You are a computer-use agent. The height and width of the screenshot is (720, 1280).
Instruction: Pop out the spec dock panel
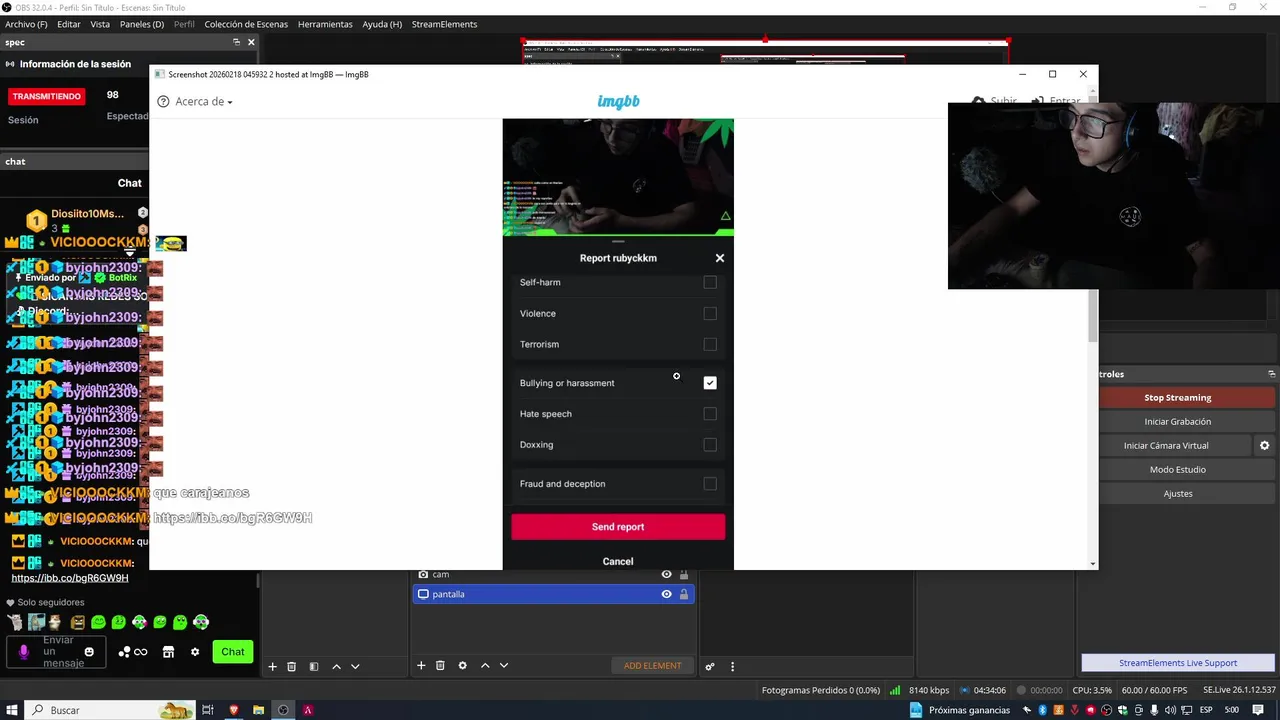237,42
